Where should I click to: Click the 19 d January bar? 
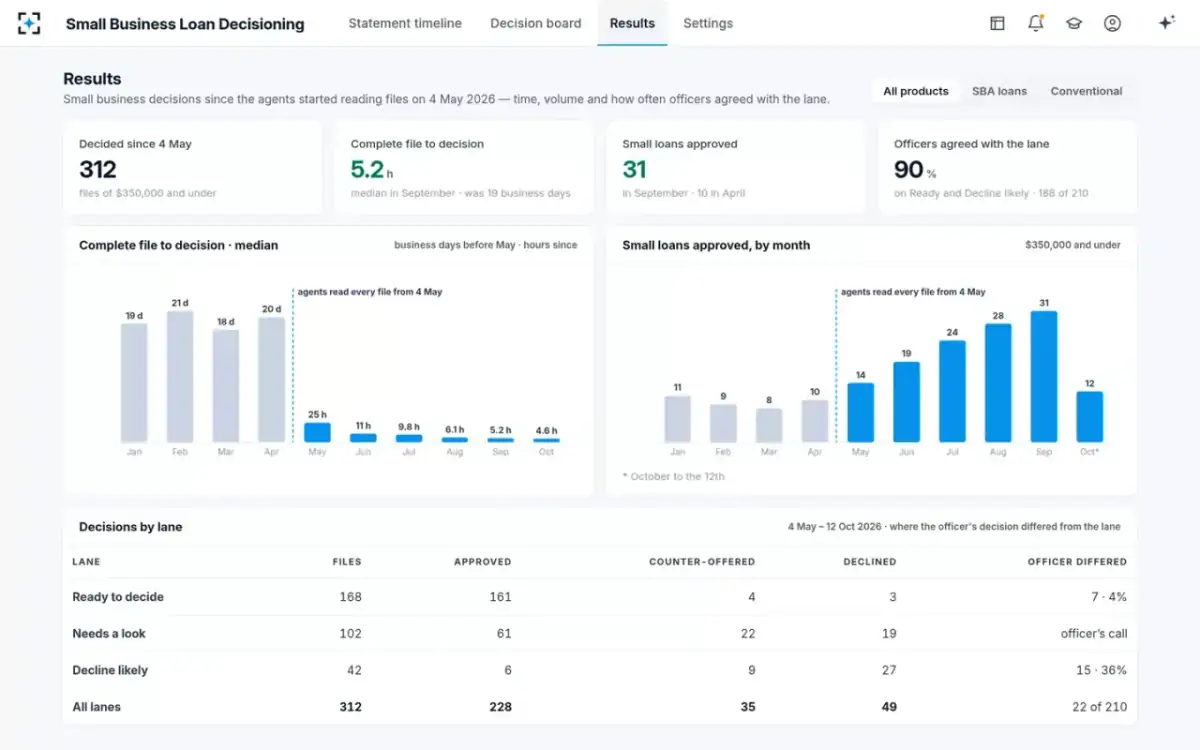pos(134,383)
